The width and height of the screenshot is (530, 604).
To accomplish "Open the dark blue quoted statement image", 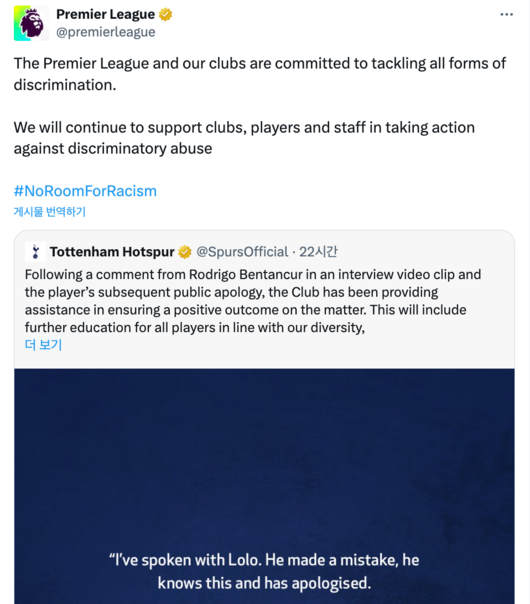I will pyautogui.click(x=264, y=486).
